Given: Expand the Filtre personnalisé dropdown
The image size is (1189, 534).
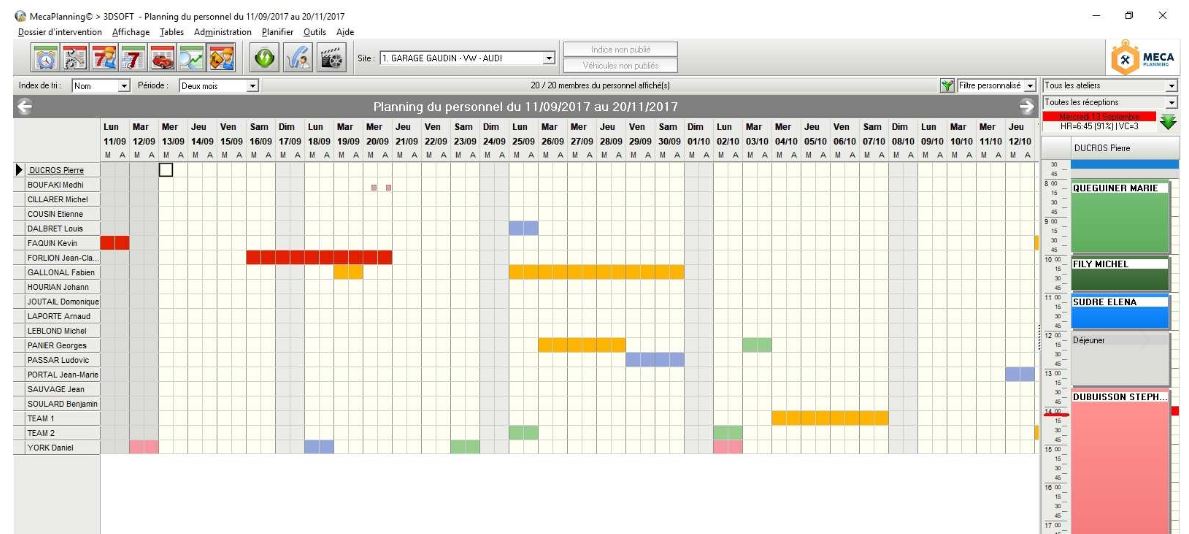Looking at the screenshot, I should click(1030, 87).
